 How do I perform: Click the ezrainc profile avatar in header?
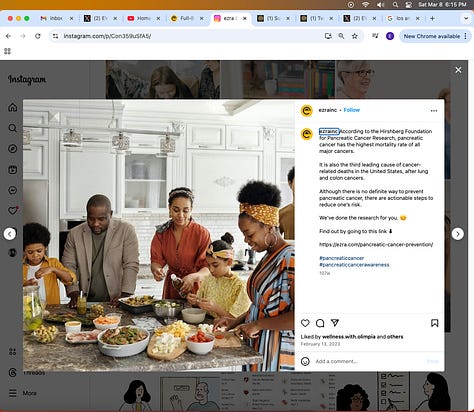click(x=307, y=110)
